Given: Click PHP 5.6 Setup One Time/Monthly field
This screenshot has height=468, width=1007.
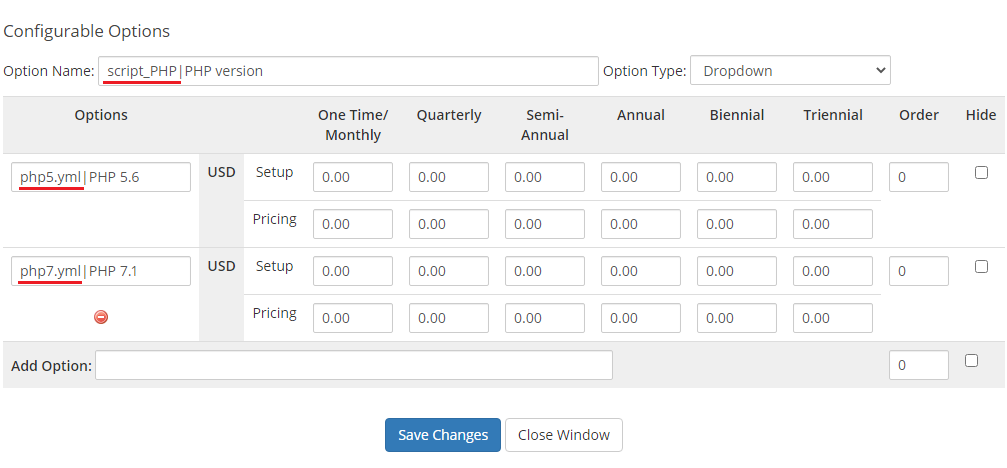Looking at the screenshot, I should click(x=353, y=177).
